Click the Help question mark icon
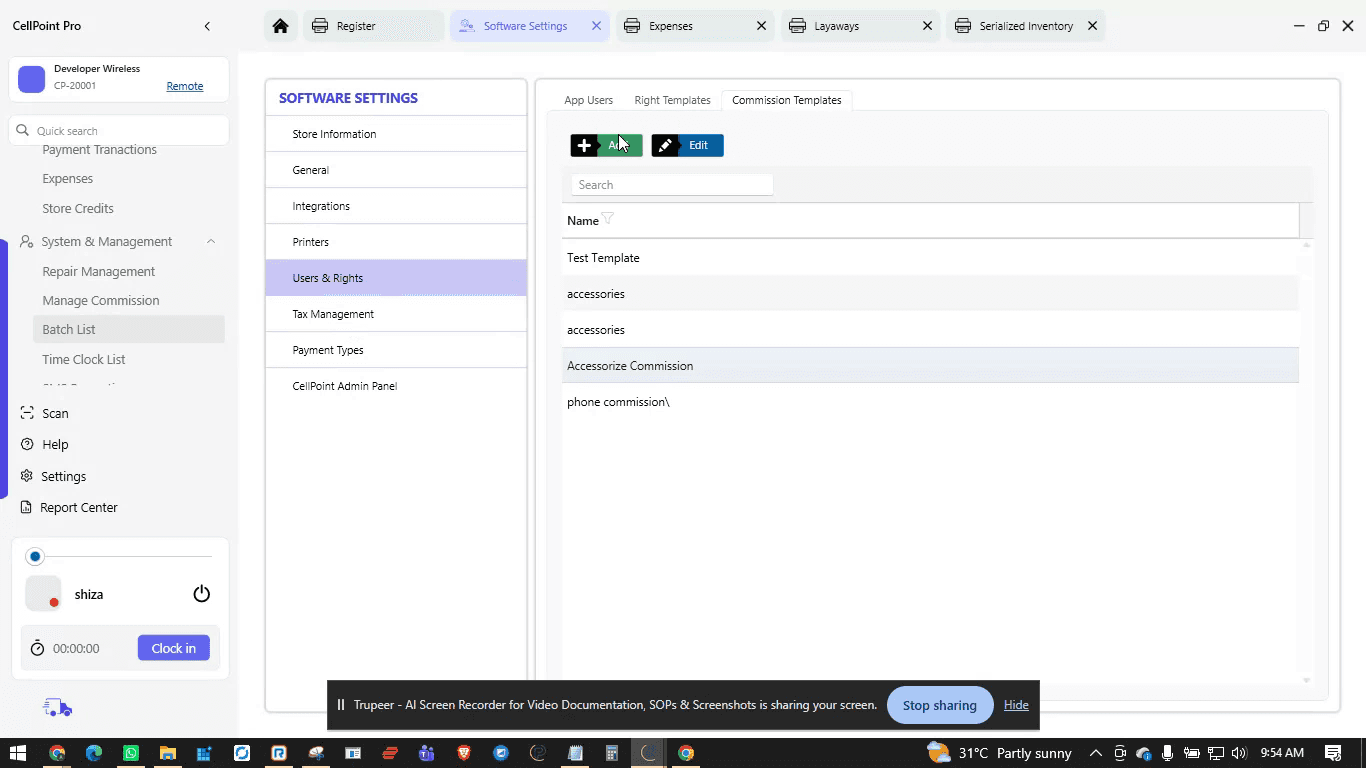This screenshot has width=1366, height=768. 27,444
